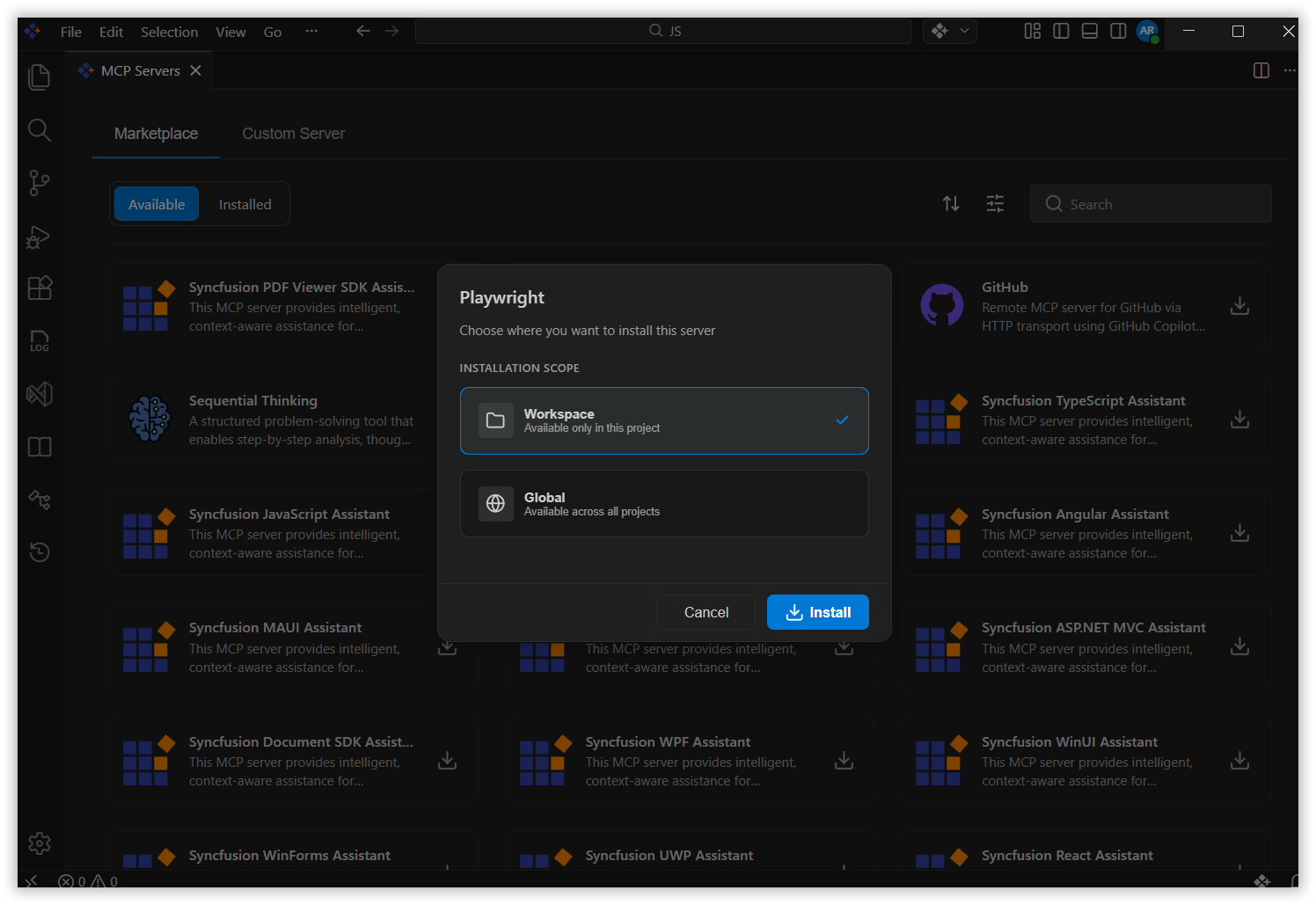Open the Edit menu

111,32
